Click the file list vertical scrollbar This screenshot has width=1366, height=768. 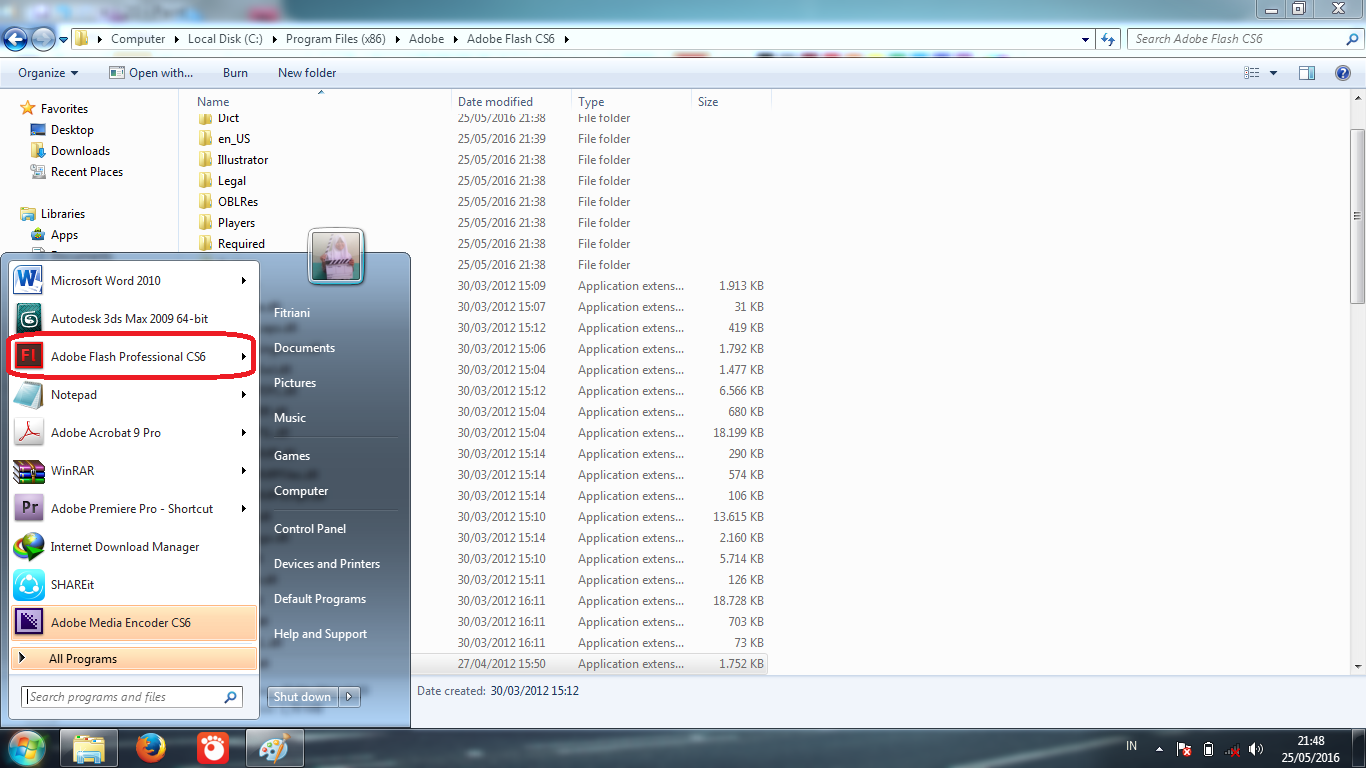pyautogui.click(x=1357, y=216)
